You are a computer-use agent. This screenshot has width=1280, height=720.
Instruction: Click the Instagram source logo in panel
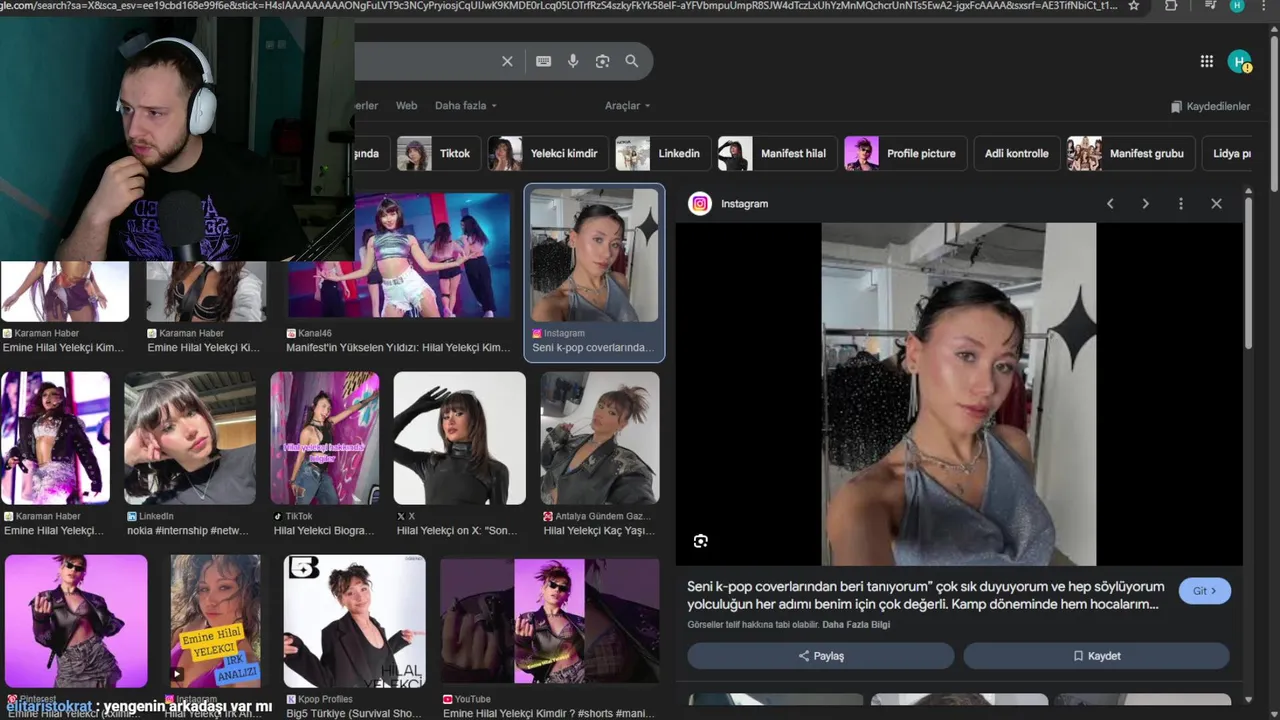pyautogui.click(x=700, y=203)
